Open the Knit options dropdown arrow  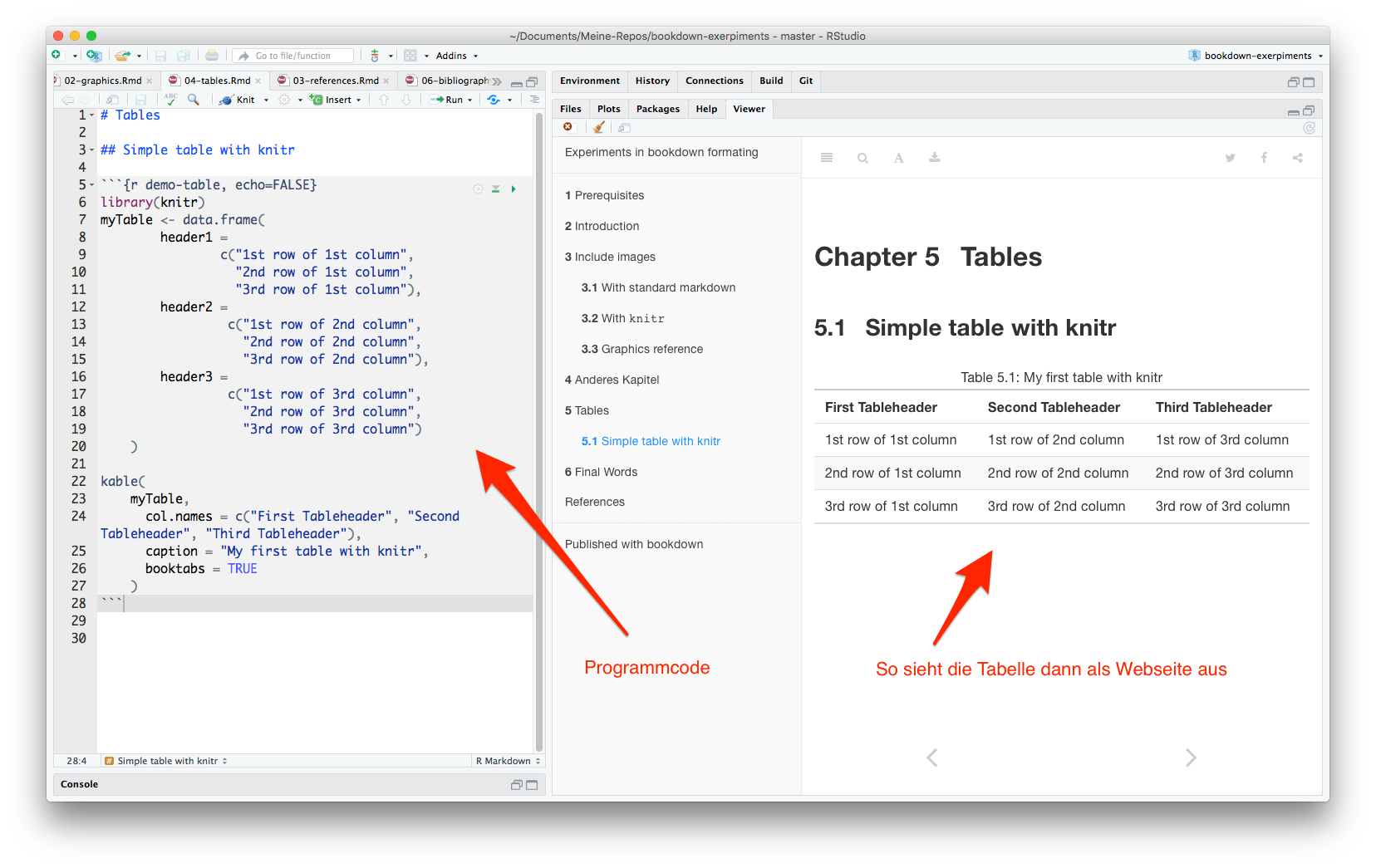tap(266, 101)
